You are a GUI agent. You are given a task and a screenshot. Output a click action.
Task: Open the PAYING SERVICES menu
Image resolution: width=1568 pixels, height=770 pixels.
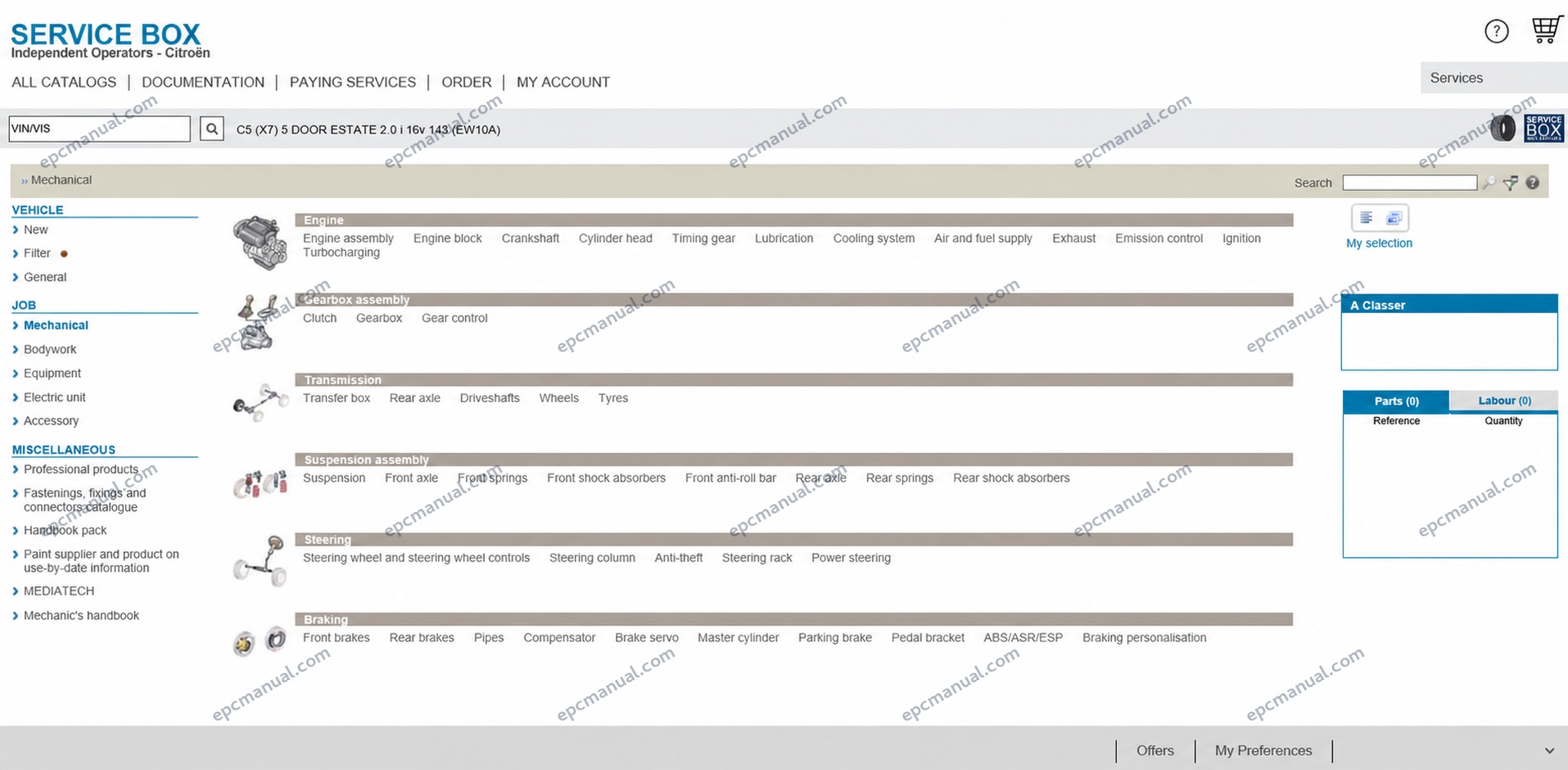point(353,82)
